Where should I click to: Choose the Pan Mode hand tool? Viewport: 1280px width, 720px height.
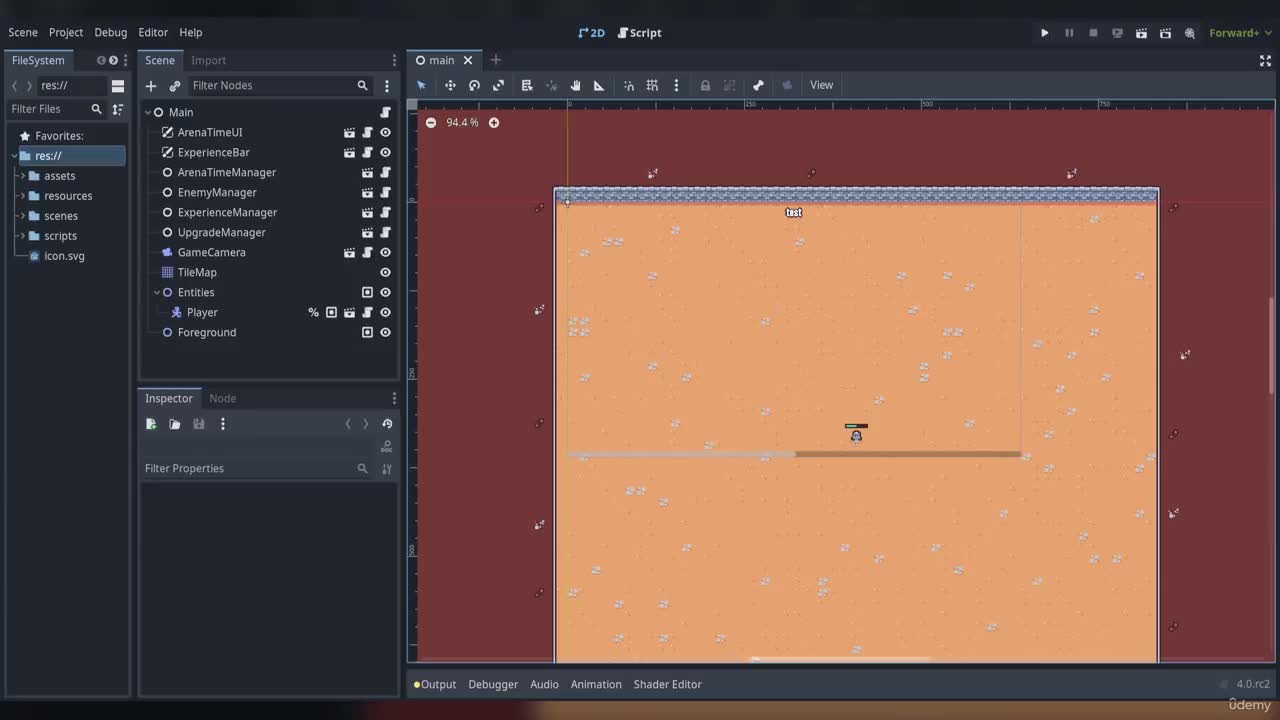click(x=575, y=85)
